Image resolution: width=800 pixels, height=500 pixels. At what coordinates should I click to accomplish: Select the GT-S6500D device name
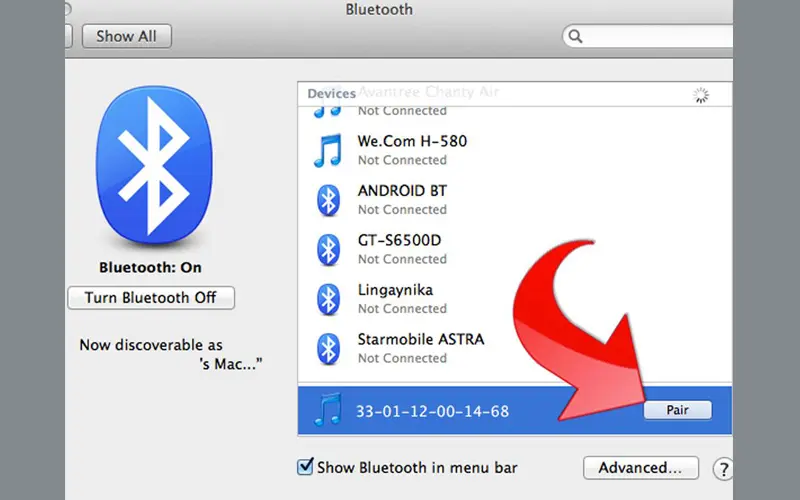(x=399, y=240)
